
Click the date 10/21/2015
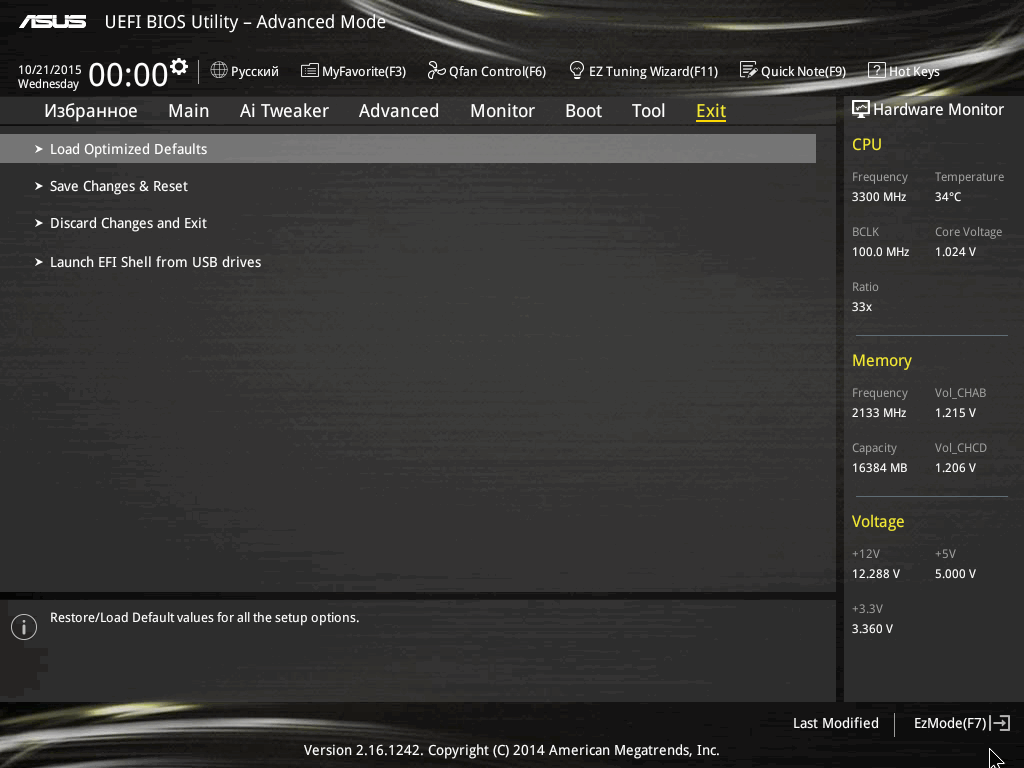click(x=50, y=69)
